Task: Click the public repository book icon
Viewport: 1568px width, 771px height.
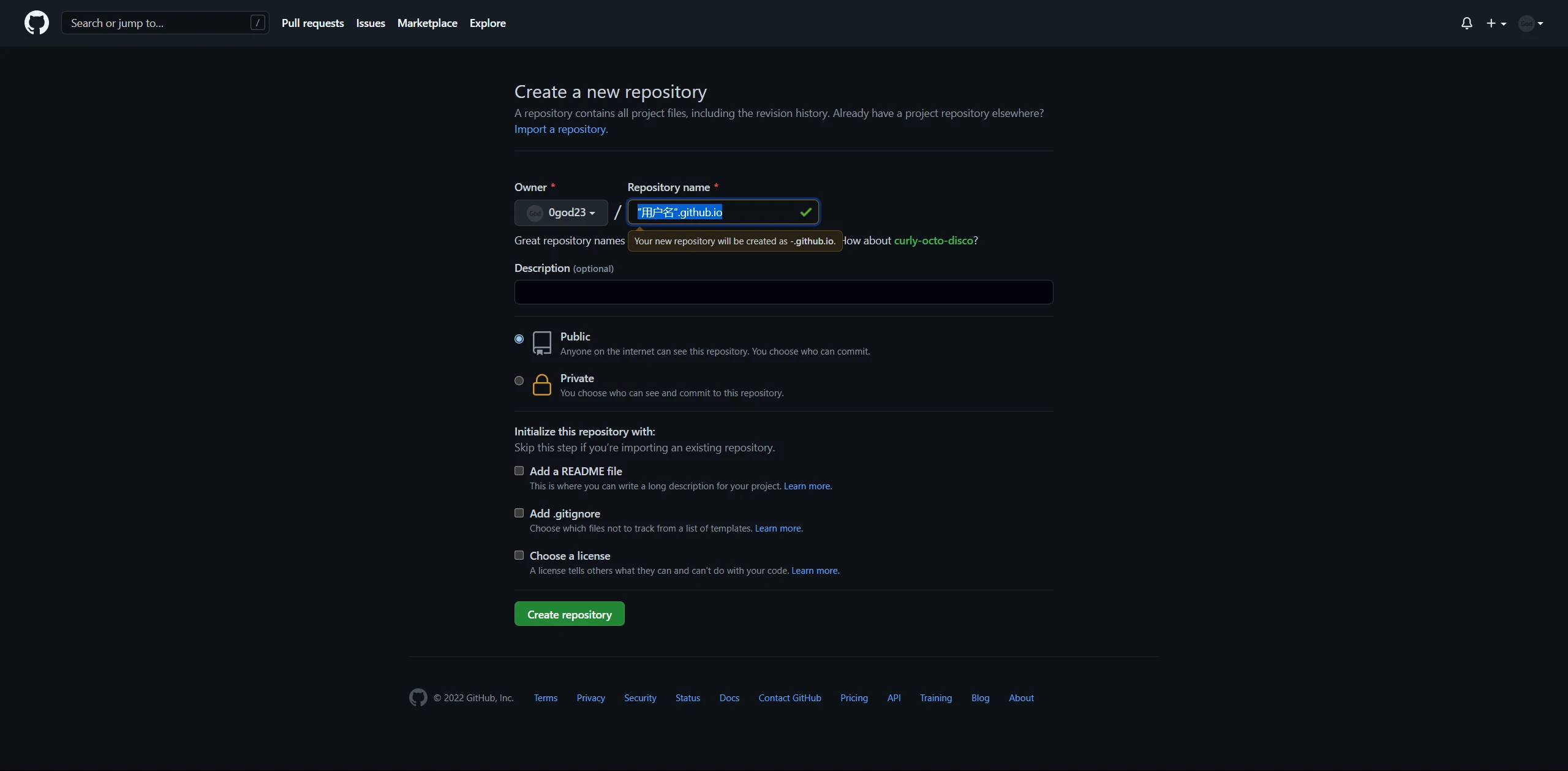Action: pyautogui.click(x=541, y=343)
